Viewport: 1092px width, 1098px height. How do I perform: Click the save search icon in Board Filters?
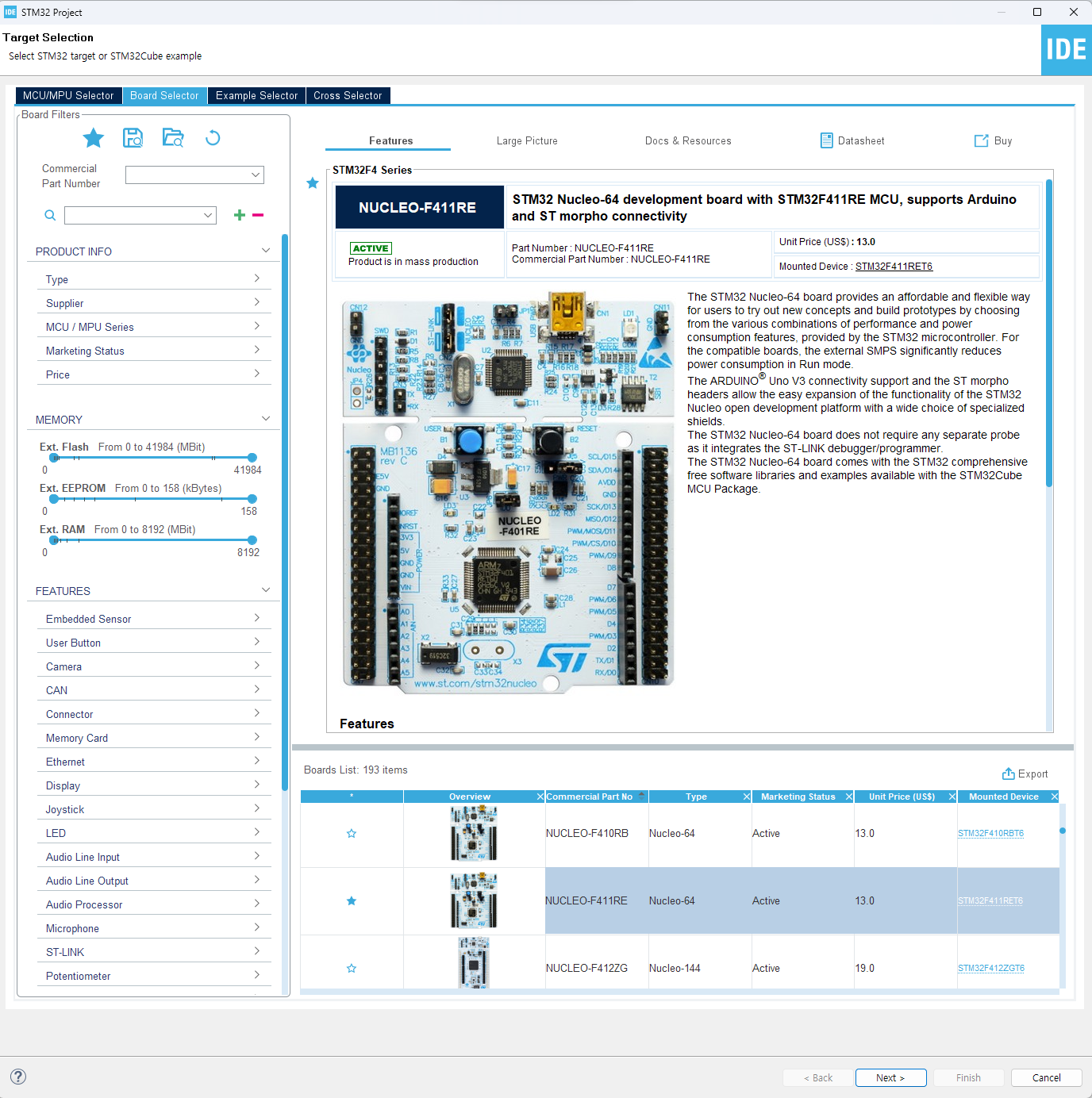pyautogui.click(x=133, y=138)
